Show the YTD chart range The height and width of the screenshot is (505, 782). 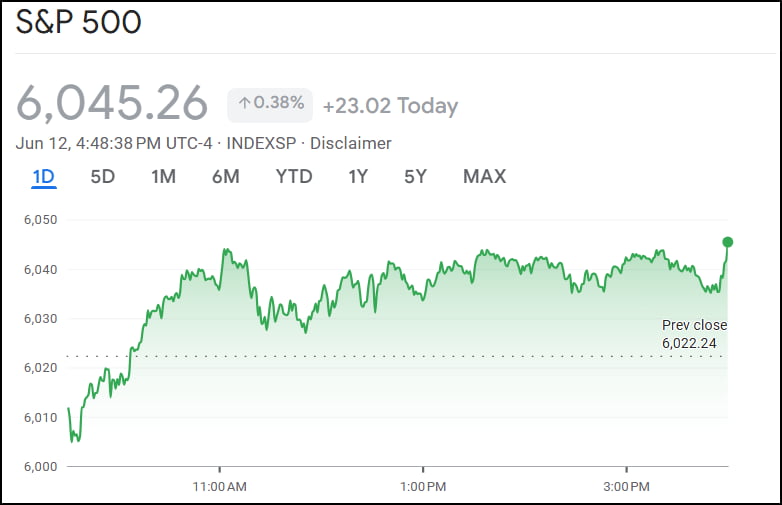[x=294, y=176]
